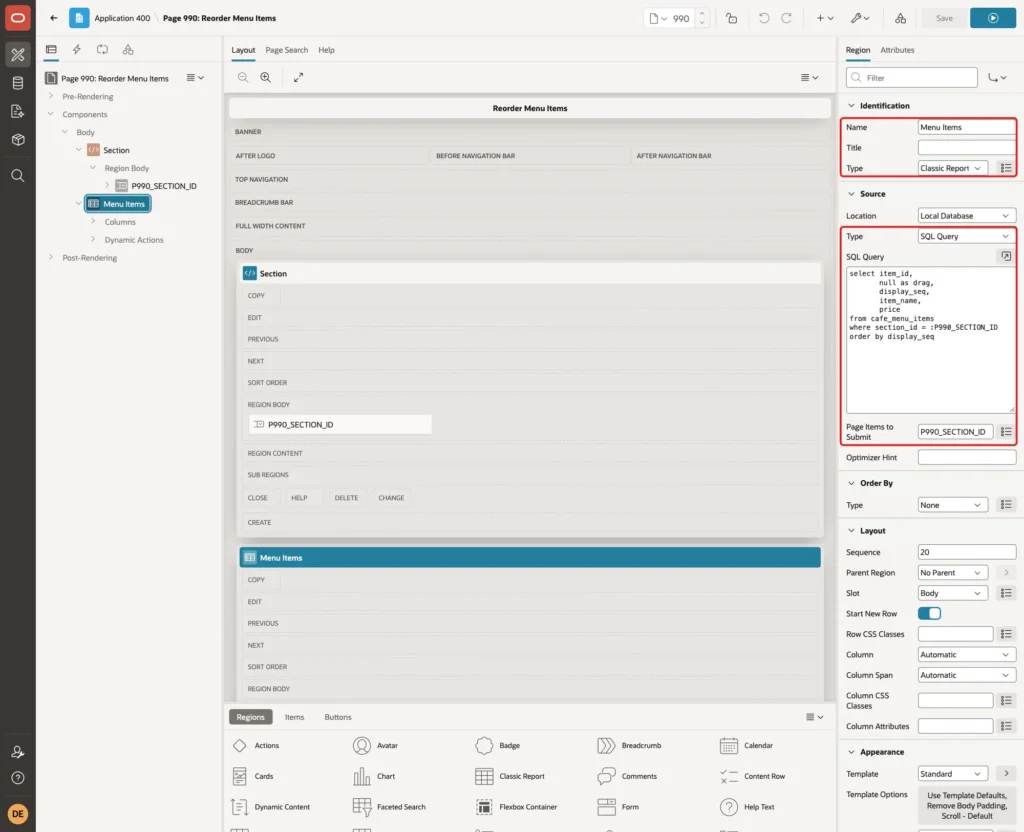Viewport: 1024px width, 832px height.
Task: Redo the last change
Action: (x=786, y=18)
